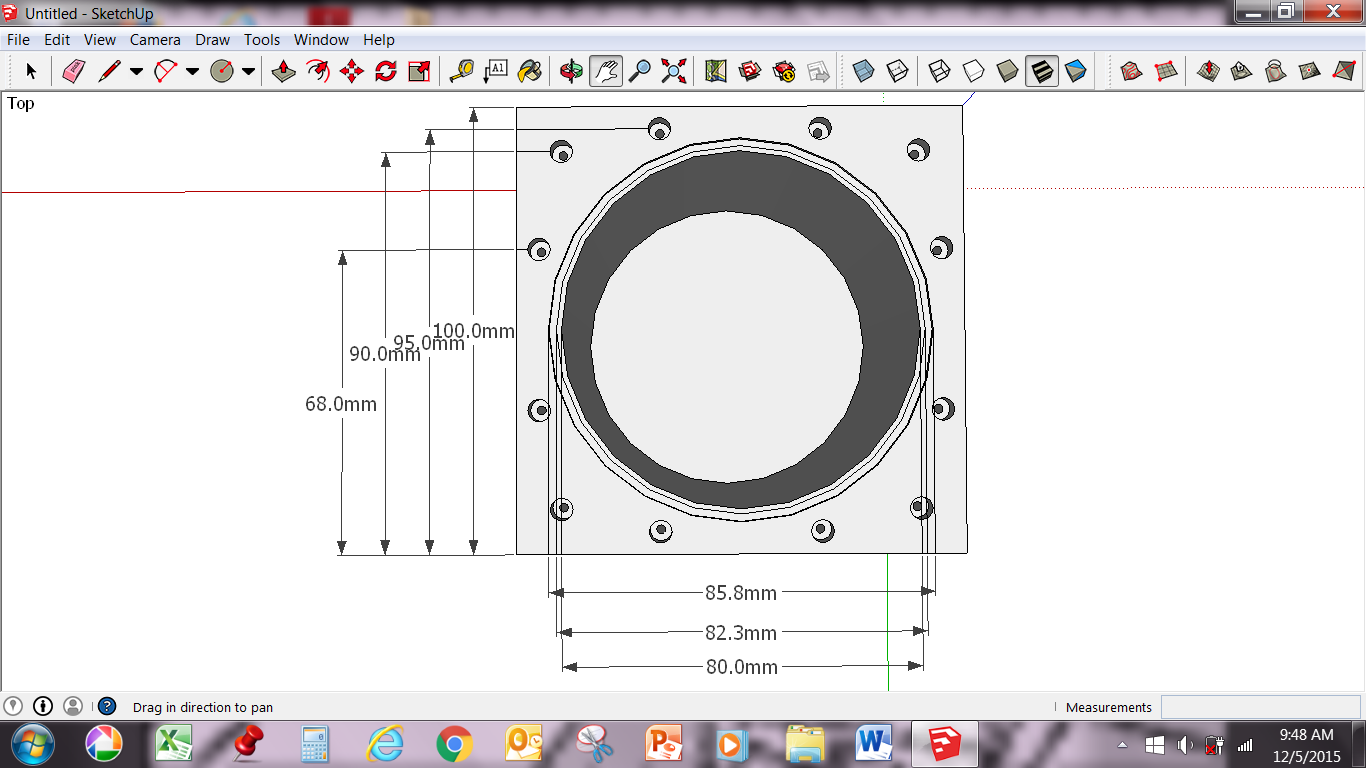Choose the Tape Measure tool
1366x768 pixels.
[462, 71]
